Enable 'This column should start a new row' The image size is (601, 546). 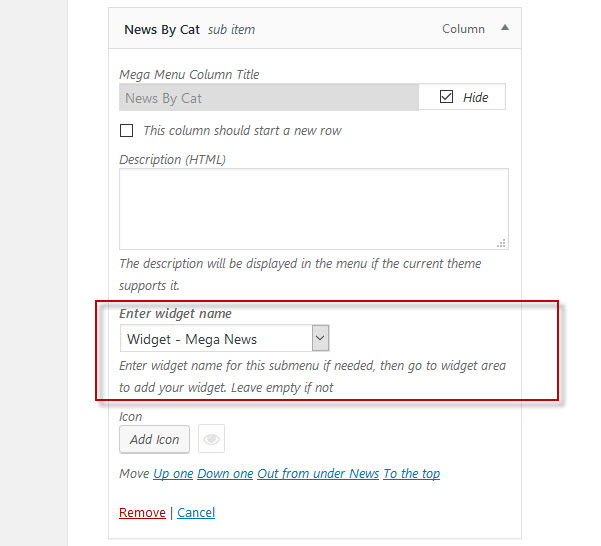click(x=126, y=130)
